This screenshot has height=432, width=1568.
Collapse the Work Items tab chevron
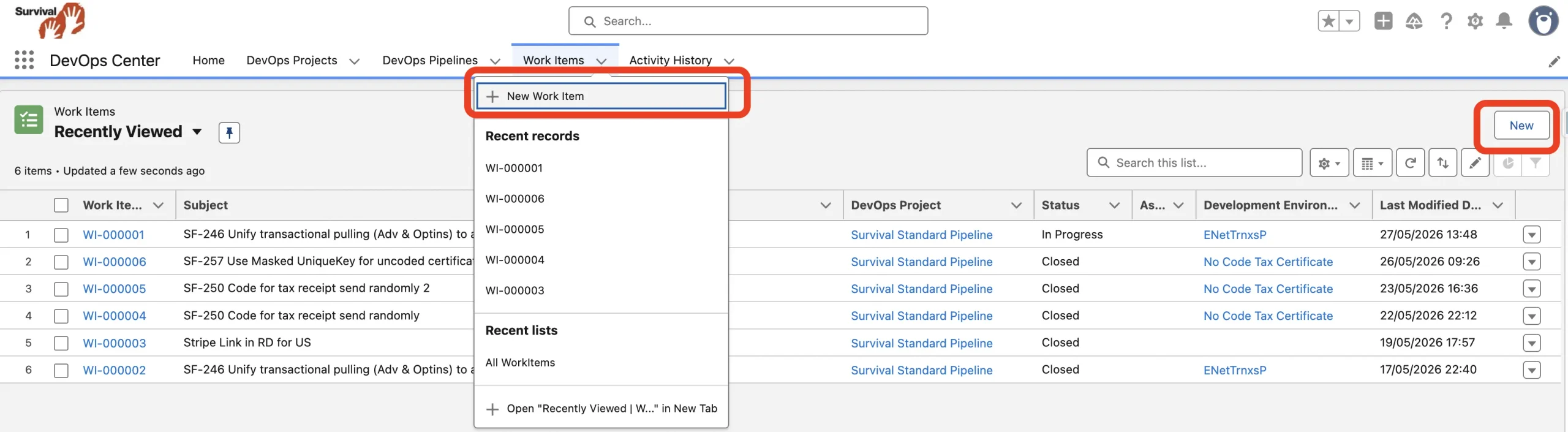pos(601,61)
